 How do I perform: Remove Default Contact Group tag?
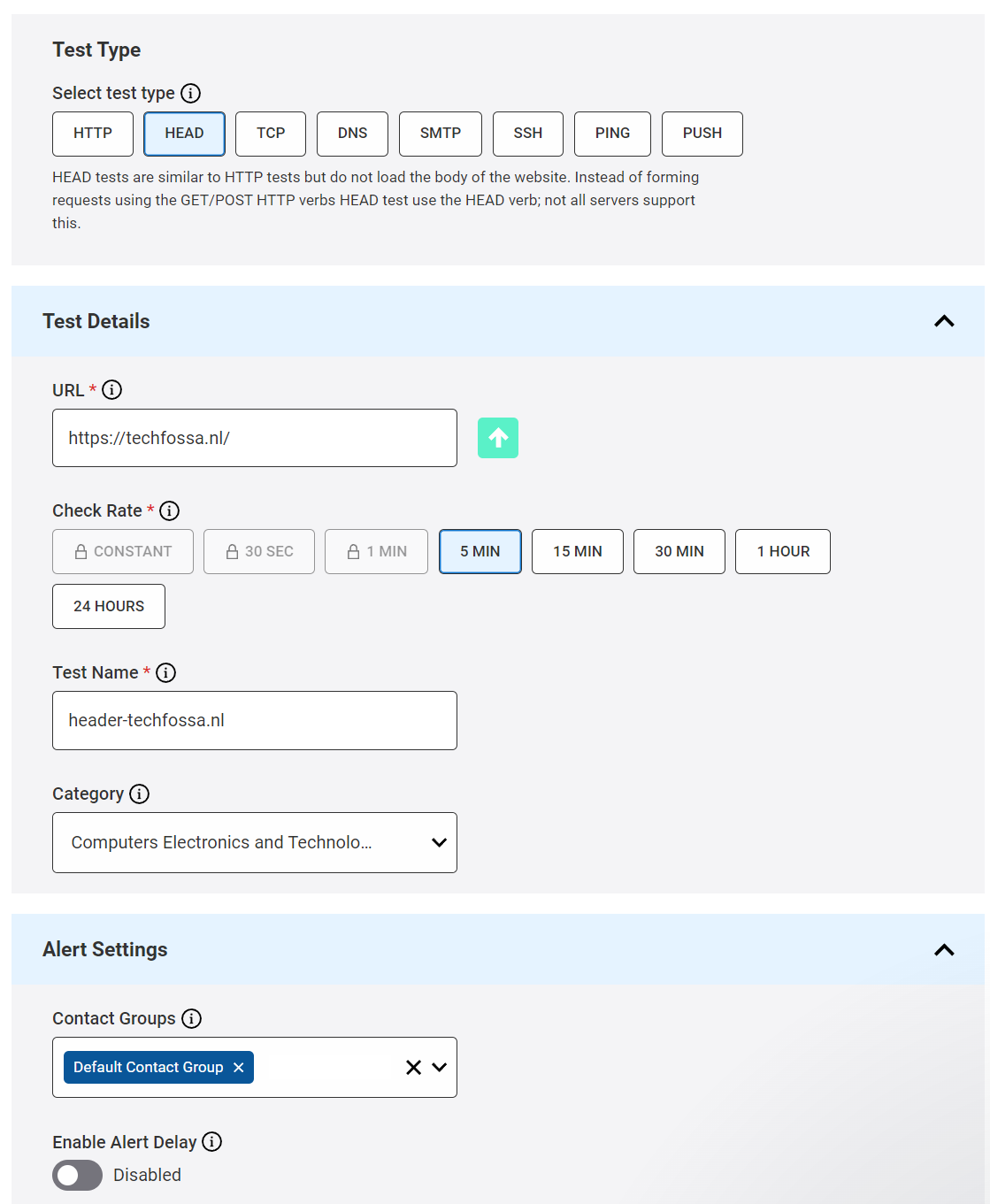[238, 1068]
